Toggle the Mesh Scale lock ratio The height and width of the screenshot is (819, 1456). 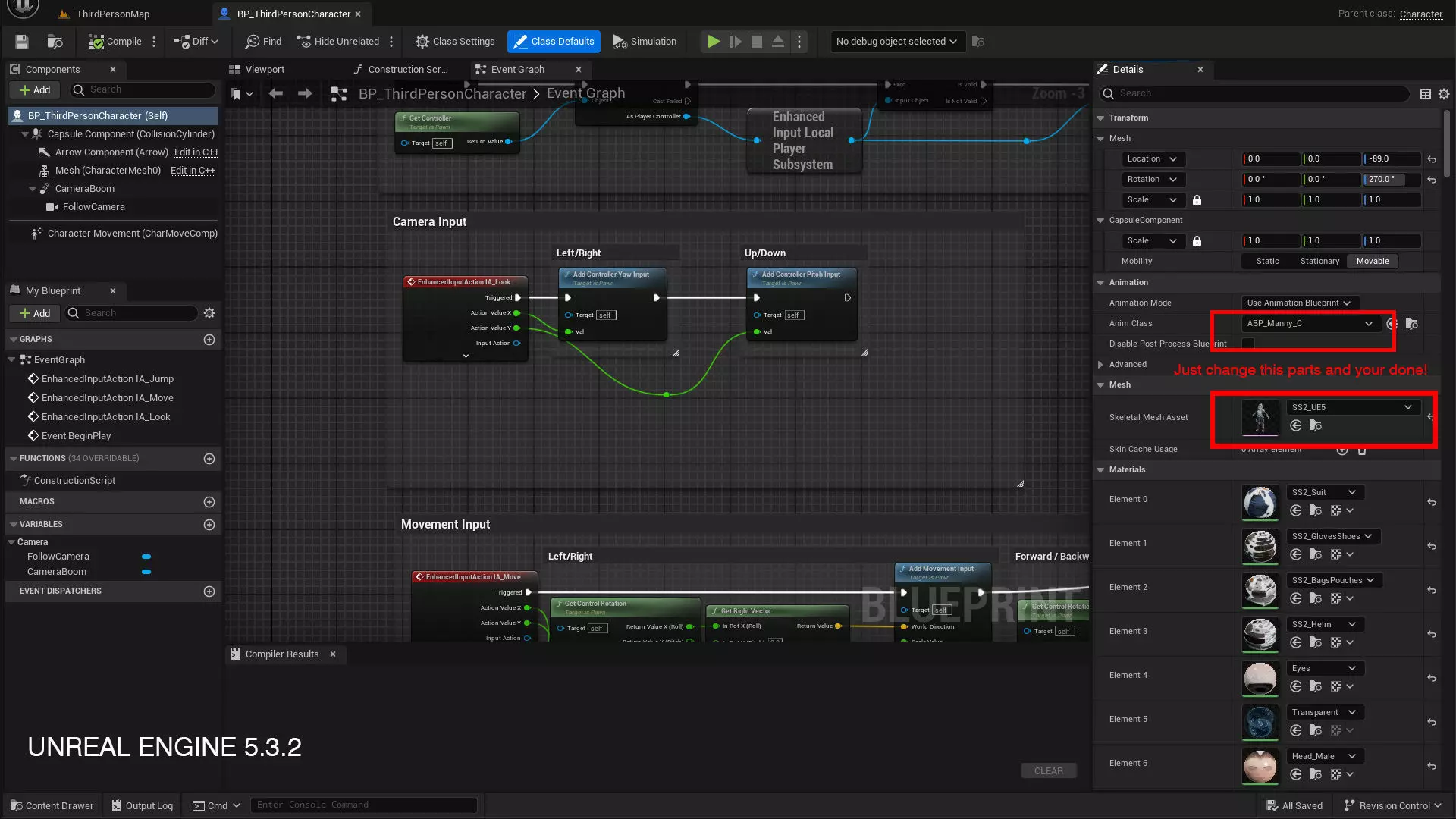coord(1197,200)
